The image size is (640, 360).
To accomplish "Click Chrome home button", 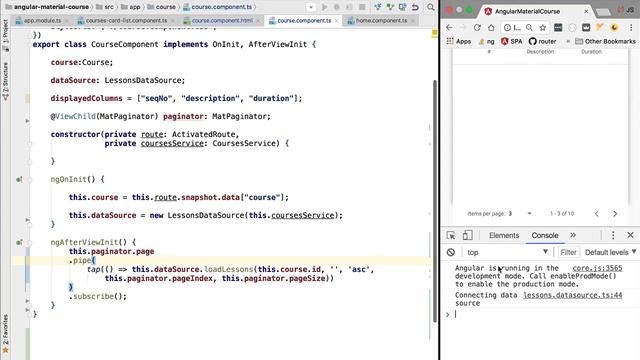I will pyautogui.click(x=491, y=27).
